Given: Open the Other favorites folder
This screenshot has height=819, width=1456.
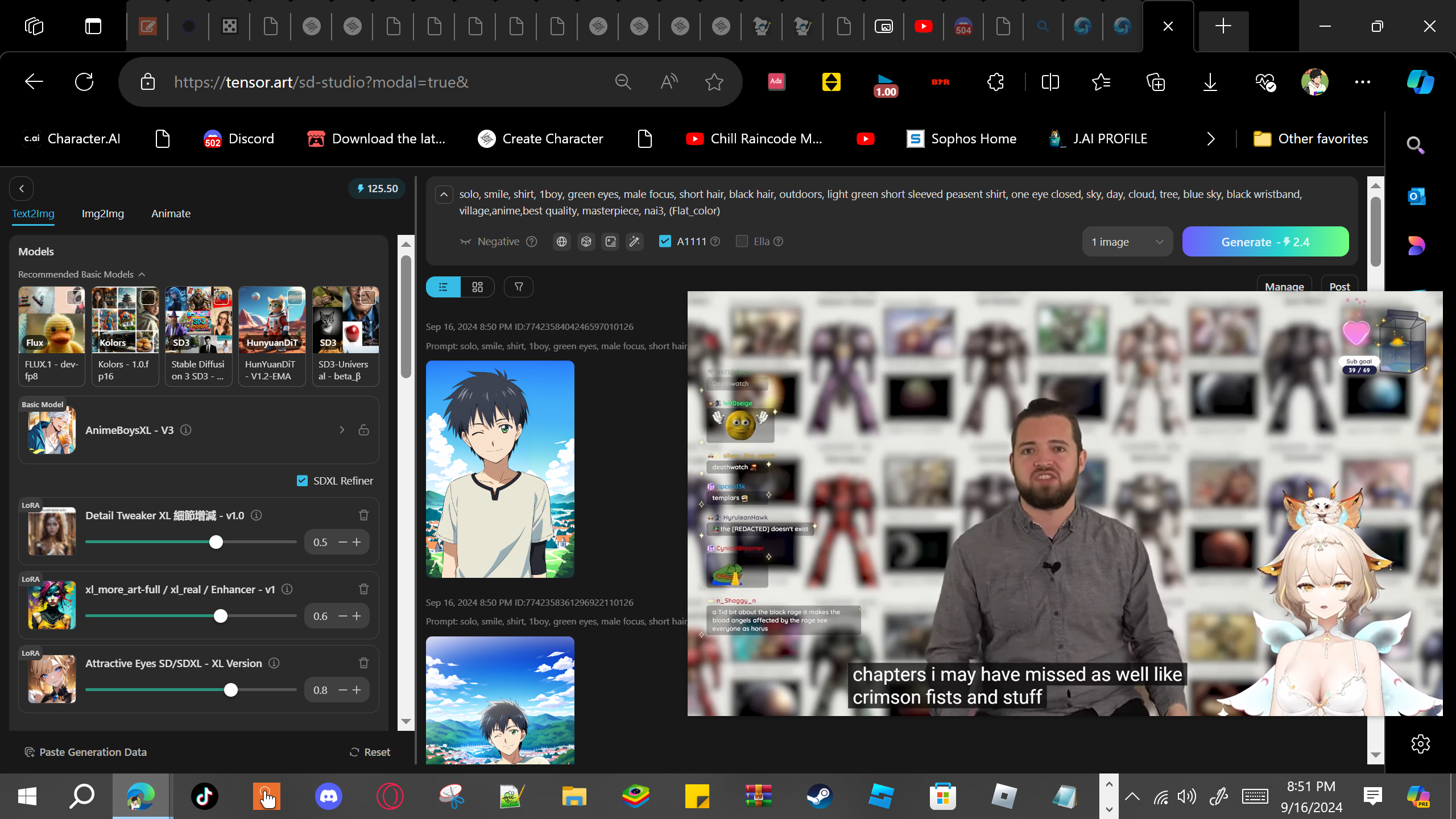Looking at the screenshot, I should 1311,139.
